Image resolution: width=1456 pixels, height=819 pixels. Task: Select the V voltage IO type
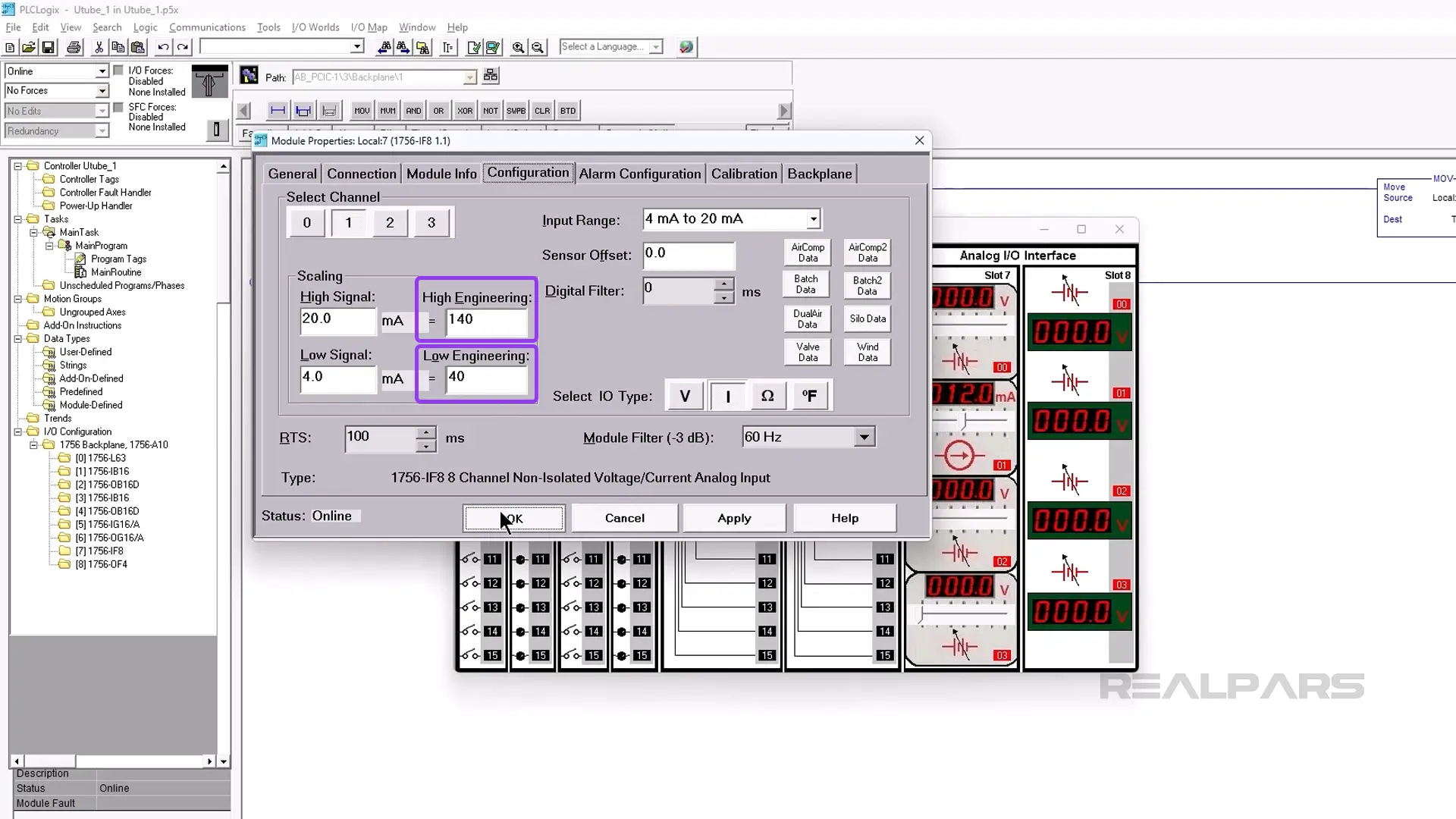685,396
